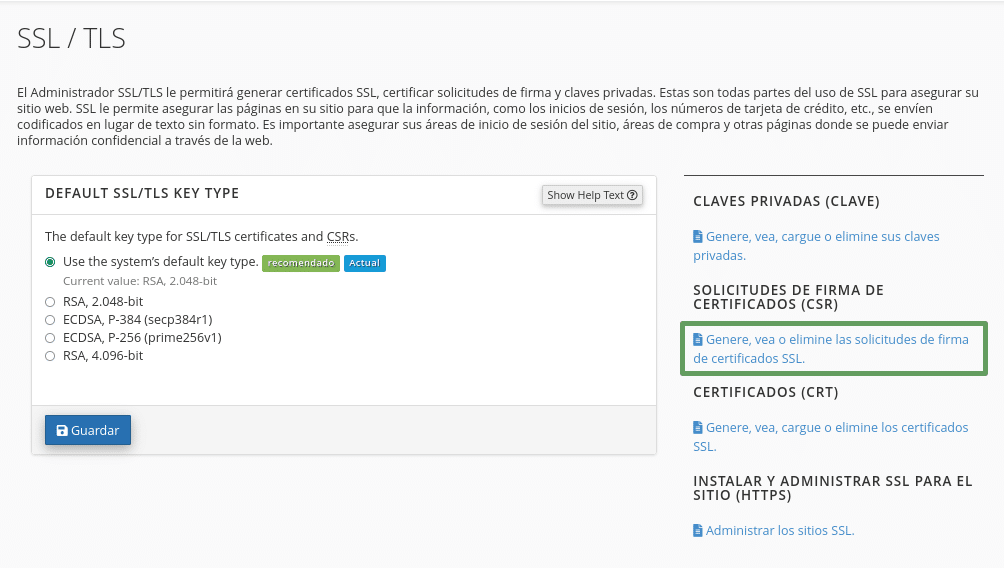Open the claves privadas management link
The height and width of the screenshot is (568, 1004).
[816, 246]
